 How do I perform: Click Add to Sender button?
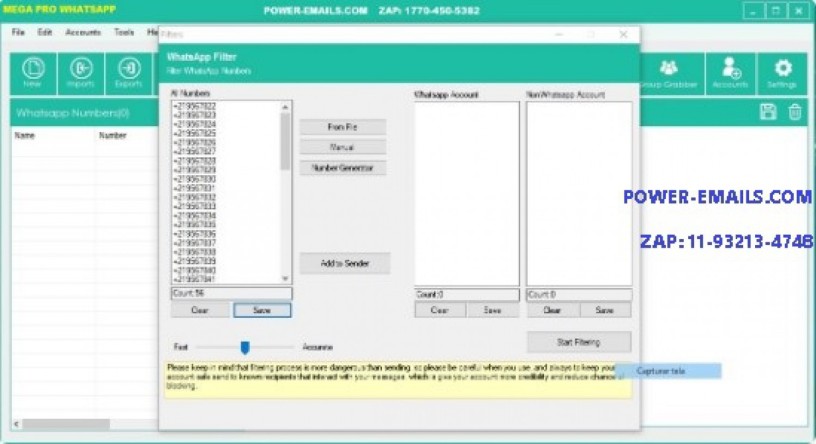click(x=345, y=263)
